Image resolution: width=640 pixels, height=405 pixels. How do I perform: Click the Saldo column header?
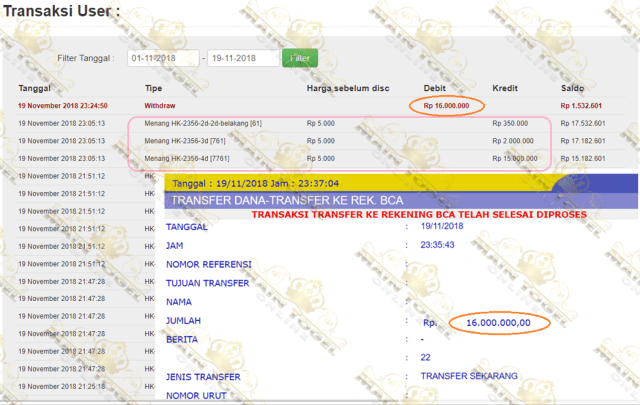pyautogui.click(x=572, y=88)
